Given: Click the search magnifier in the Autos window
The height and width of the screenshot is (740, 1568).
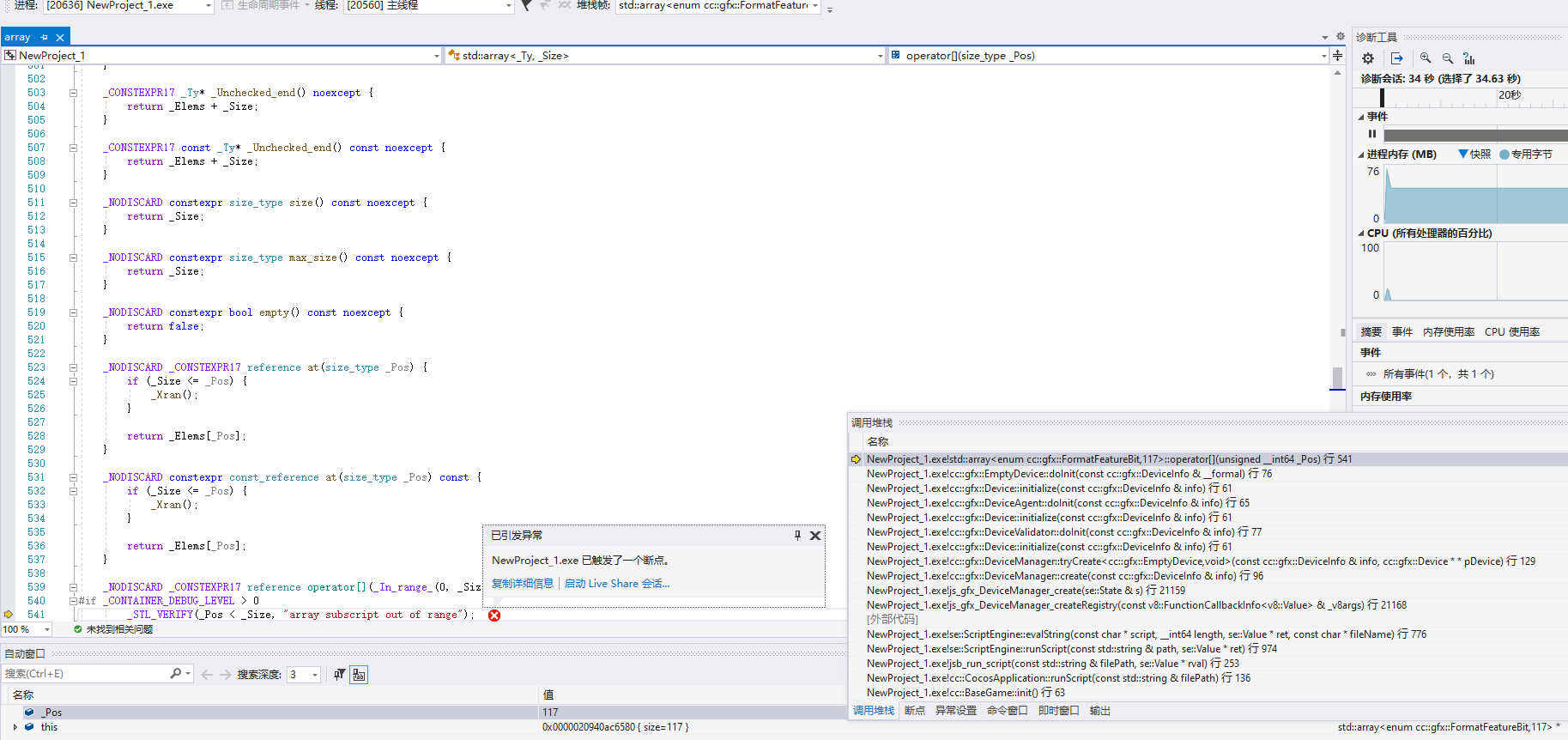Looking at the screenshot, I should tap(176, 674).
